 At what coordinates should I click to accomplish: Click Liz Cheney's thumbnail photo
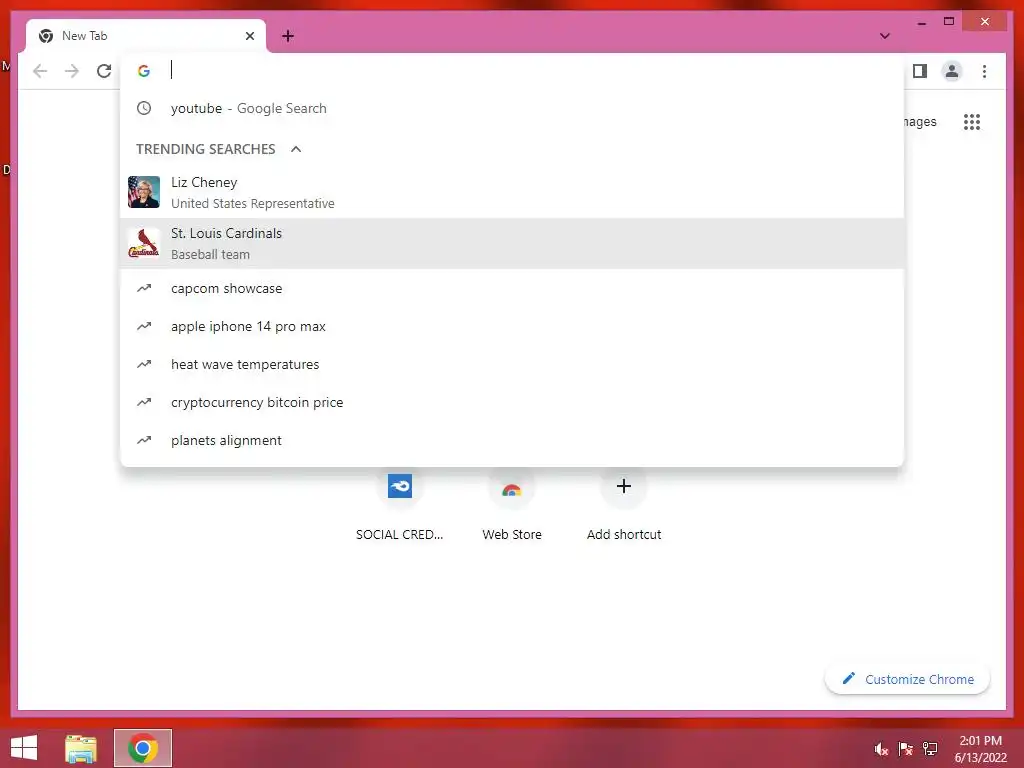(x=144, y=192)
